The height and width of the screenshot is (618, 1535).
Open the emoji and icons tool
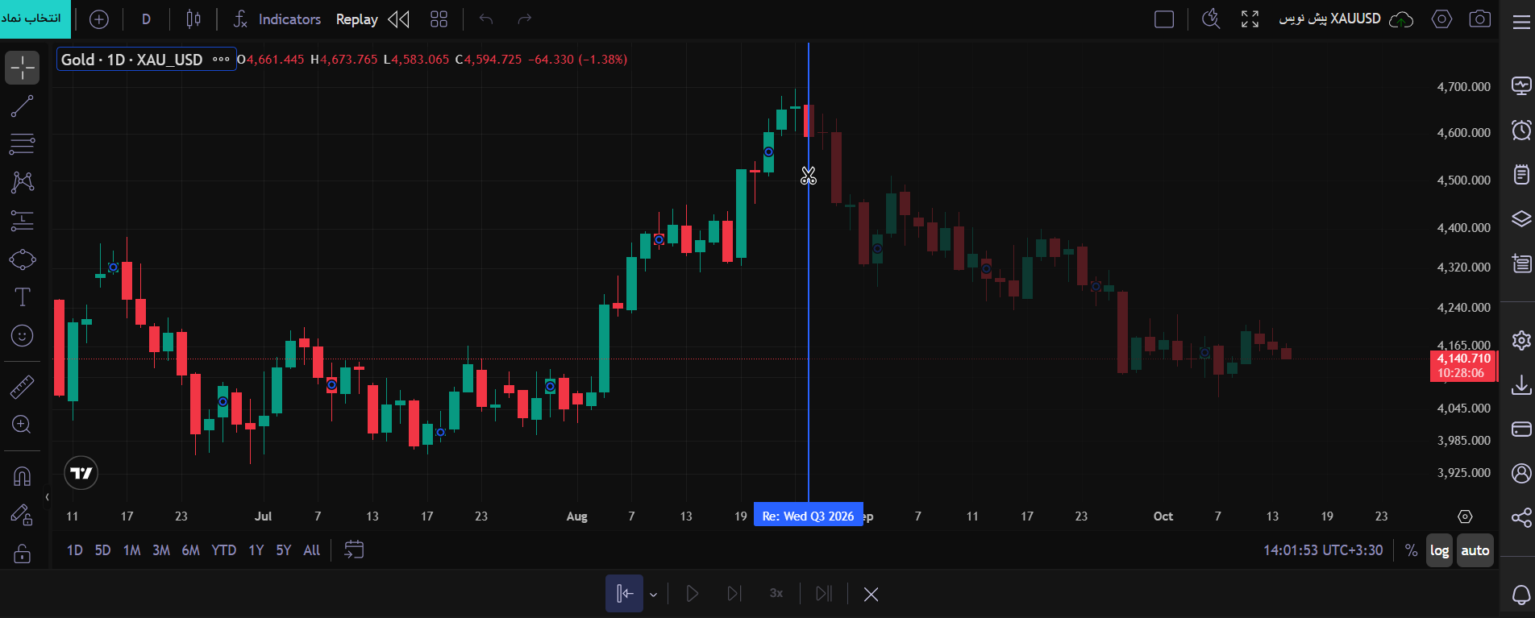click(22, 336)
